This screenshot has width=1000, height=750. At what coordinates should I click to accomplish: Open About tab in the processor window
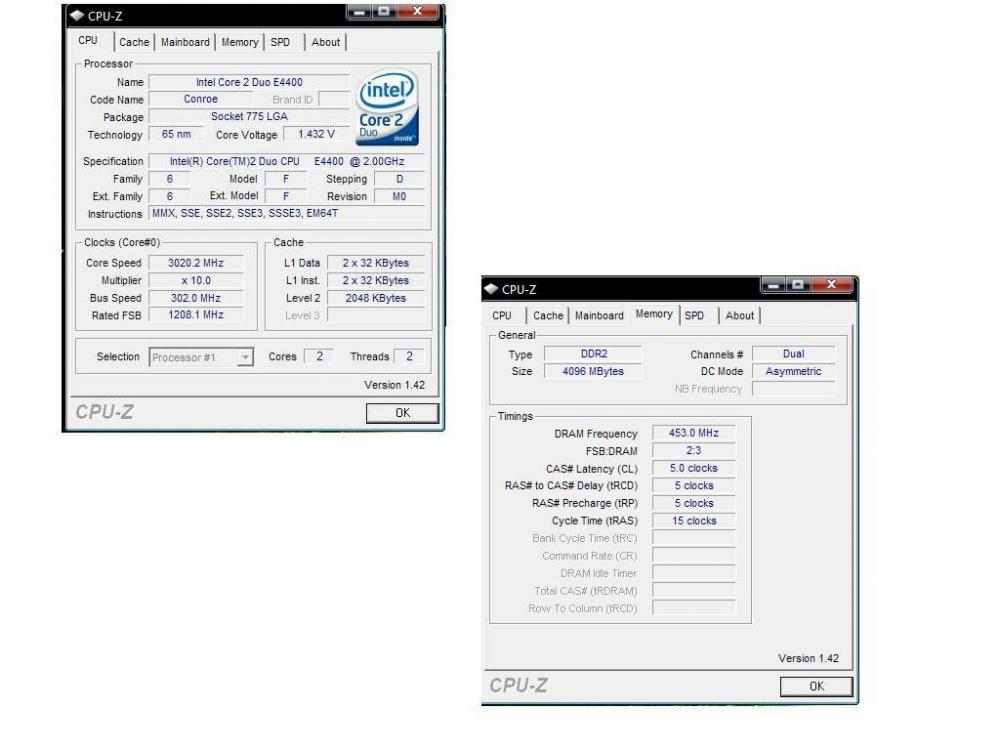point(326,42)
